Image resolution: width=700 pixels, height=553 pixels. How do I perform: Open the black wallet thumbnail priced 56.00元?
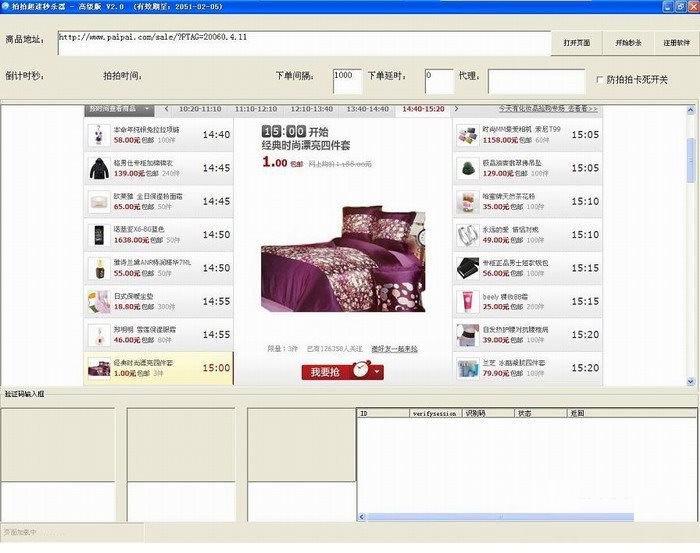467,268
